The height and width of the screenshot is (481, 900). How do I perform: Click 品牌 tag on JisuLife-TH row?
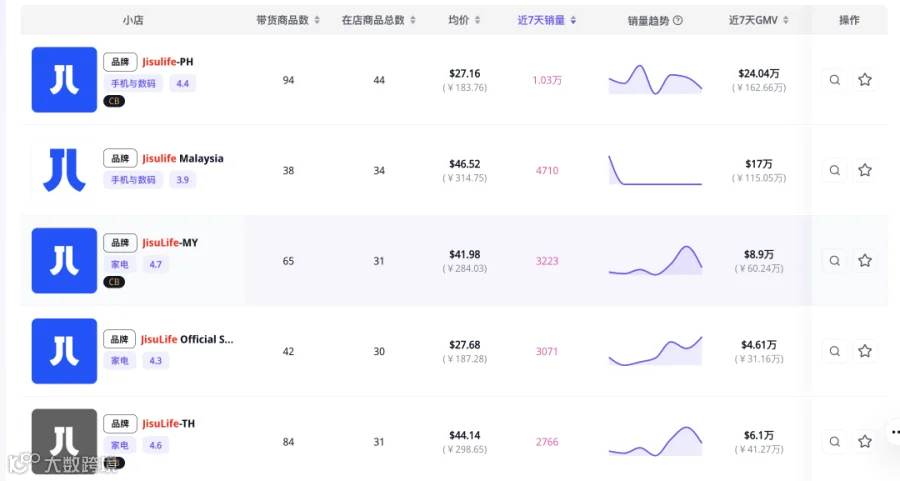(x=120, y=424)
